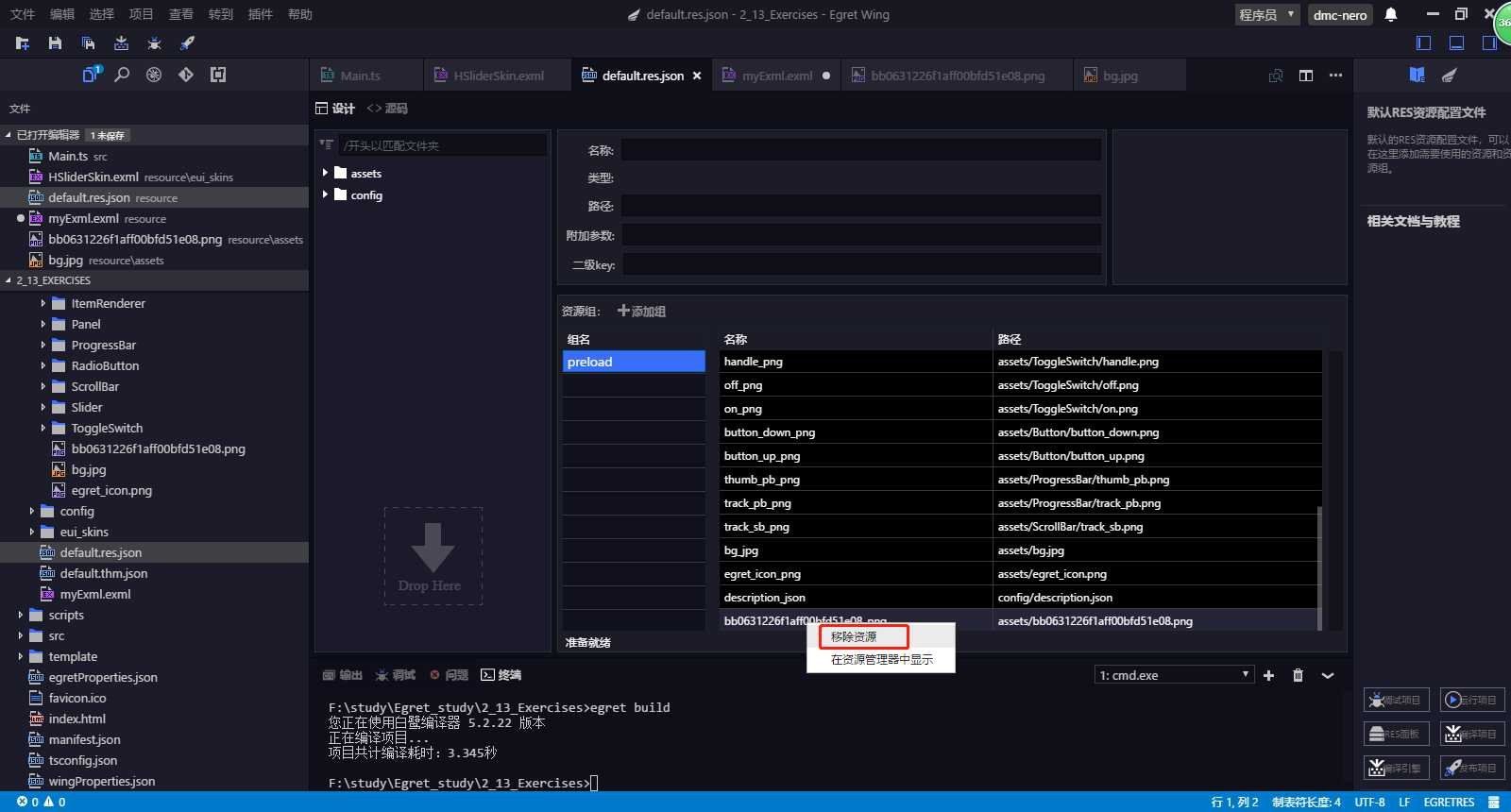This screenshot has height=812, width=1511.
Task: Open the debug sidebar icon
Action: pos(154,75)
